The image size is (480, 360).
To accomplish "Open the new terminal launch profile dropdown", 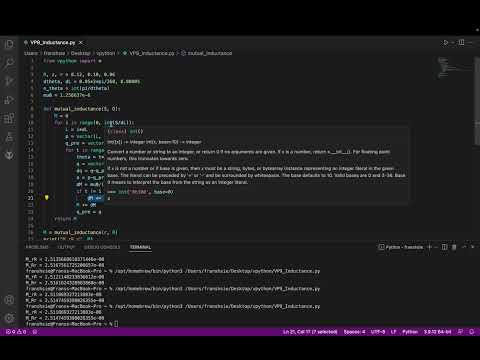I will coord(436,247).
